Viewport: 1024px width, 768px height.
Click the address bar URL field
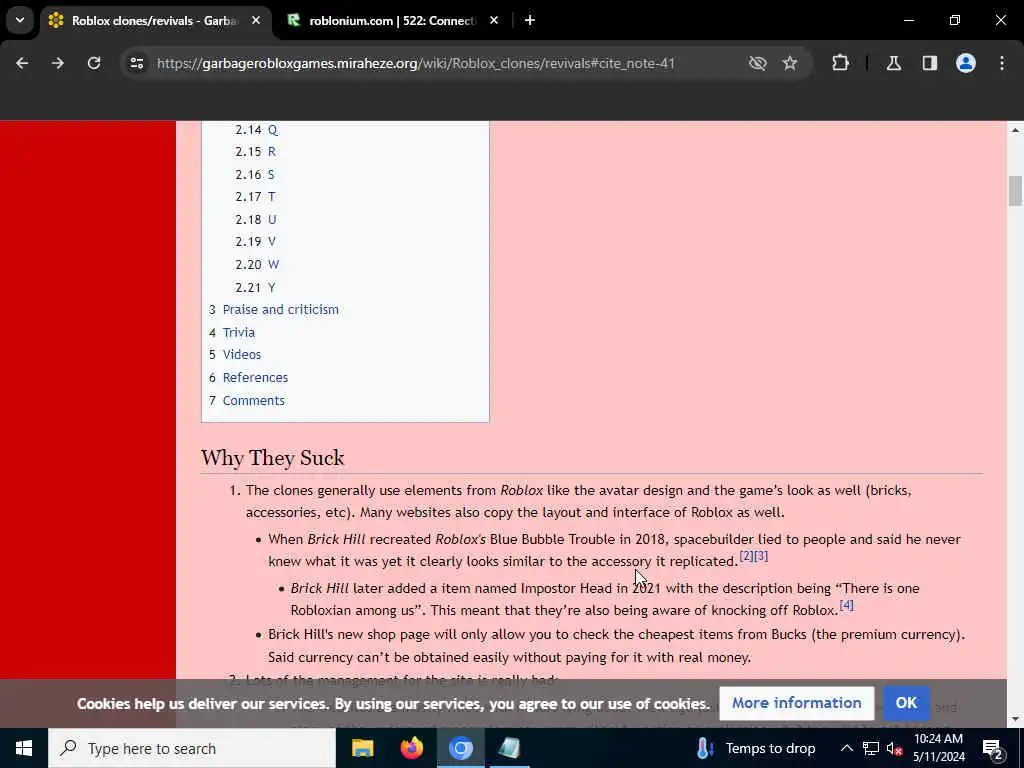pyautogui.click(x=415, y=63)
